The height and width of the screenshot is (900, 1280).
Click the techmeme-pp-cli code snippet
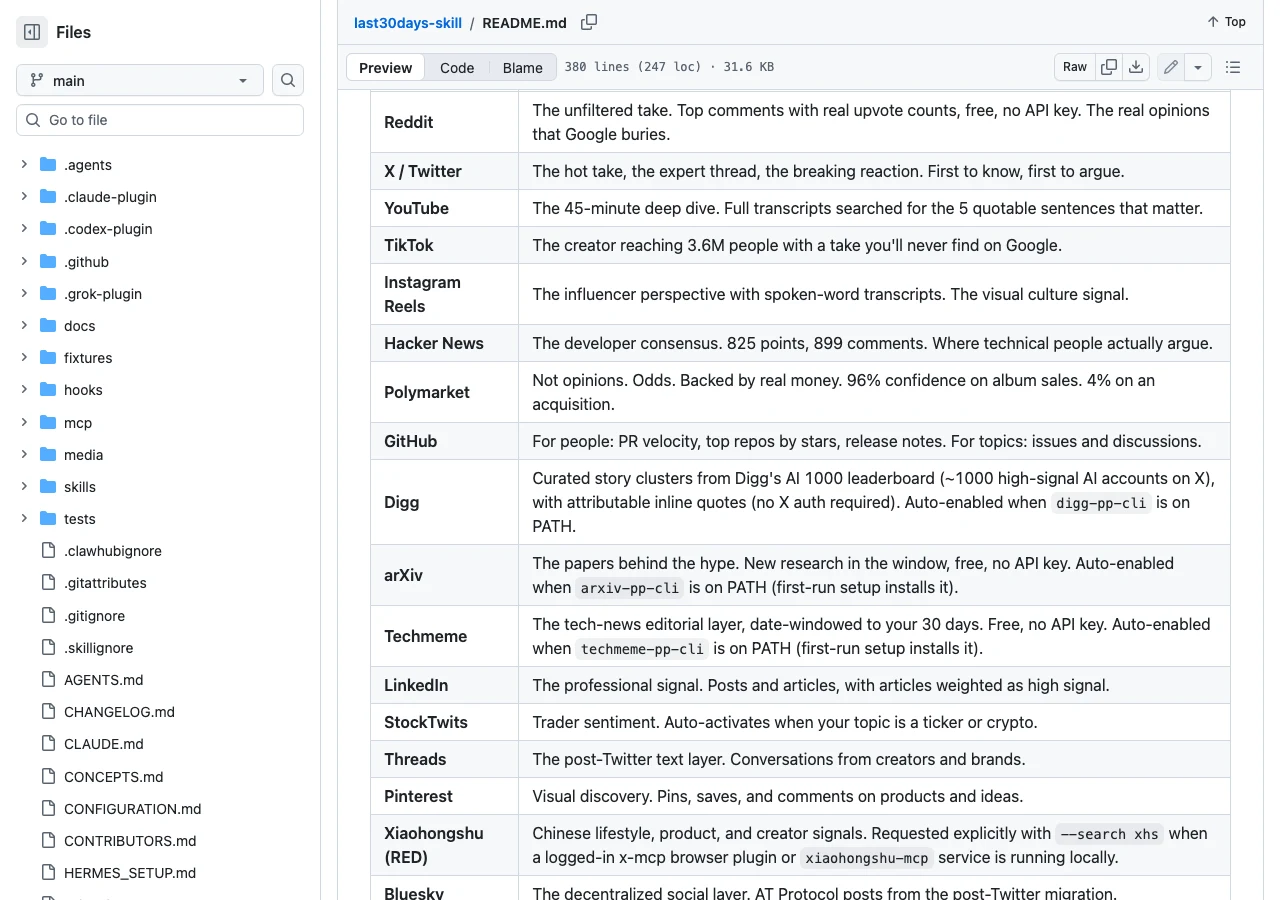(x=643, y=648)
